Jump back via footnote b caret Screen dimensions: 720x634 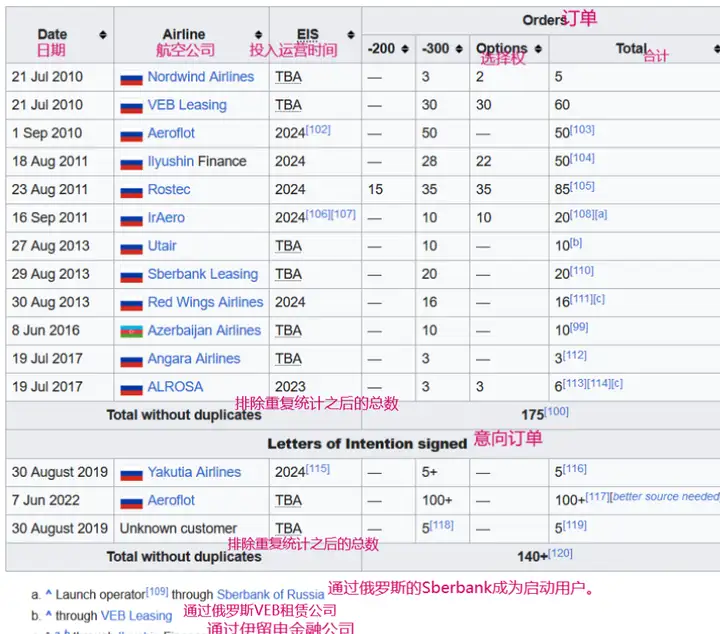(49, 614)
